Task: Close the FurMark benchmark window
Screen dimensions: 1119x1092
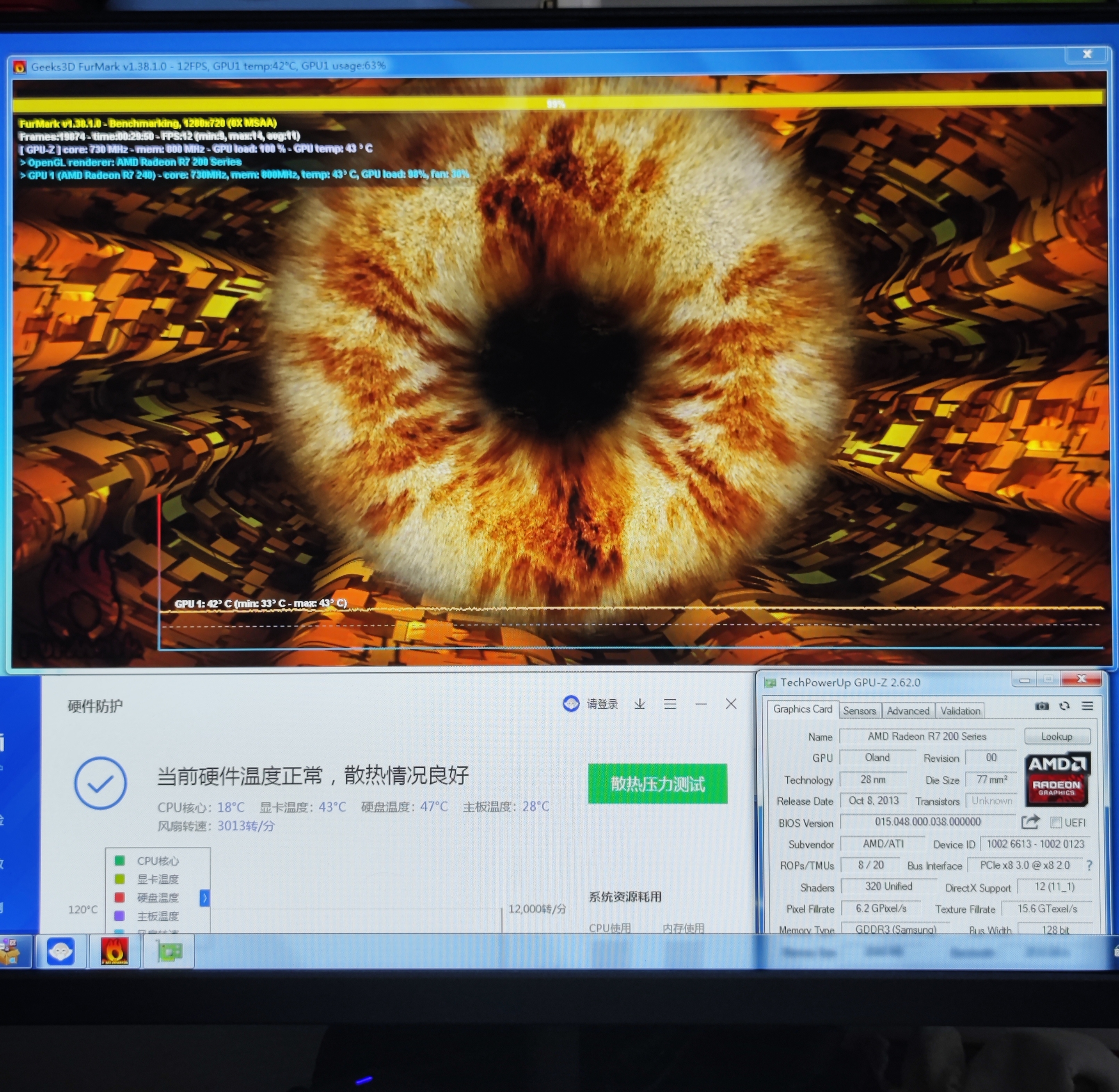Action: click(1087, 54)
